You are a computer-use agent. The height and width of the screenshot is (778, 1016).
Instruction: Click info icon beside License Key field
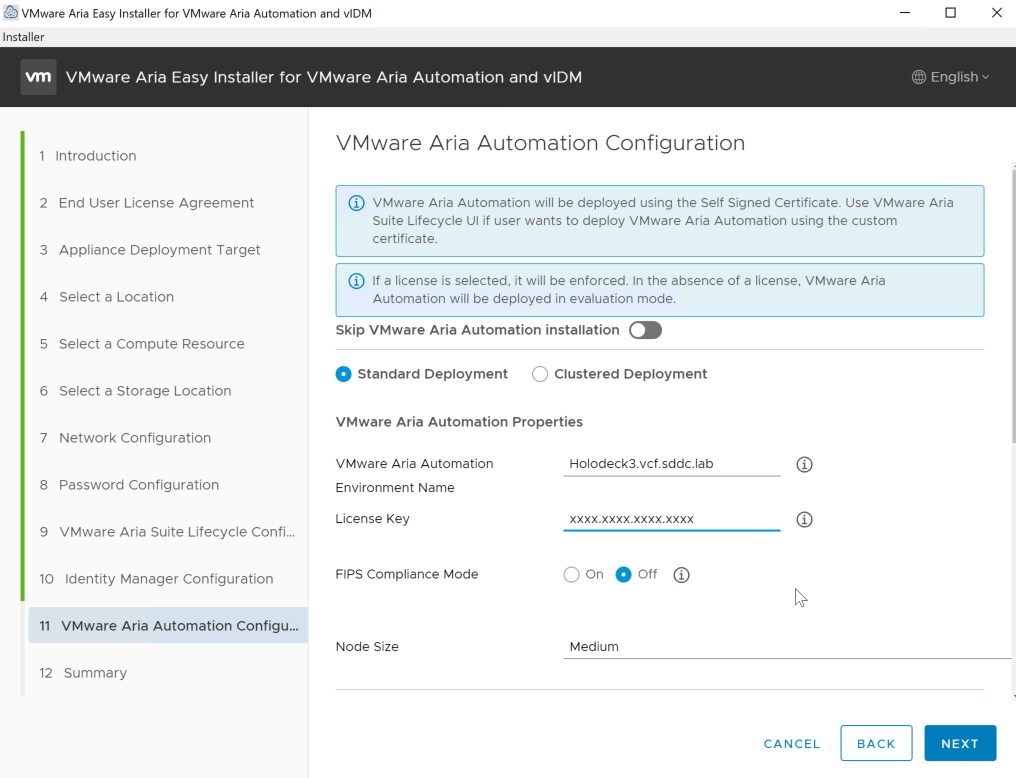(804, 520)
